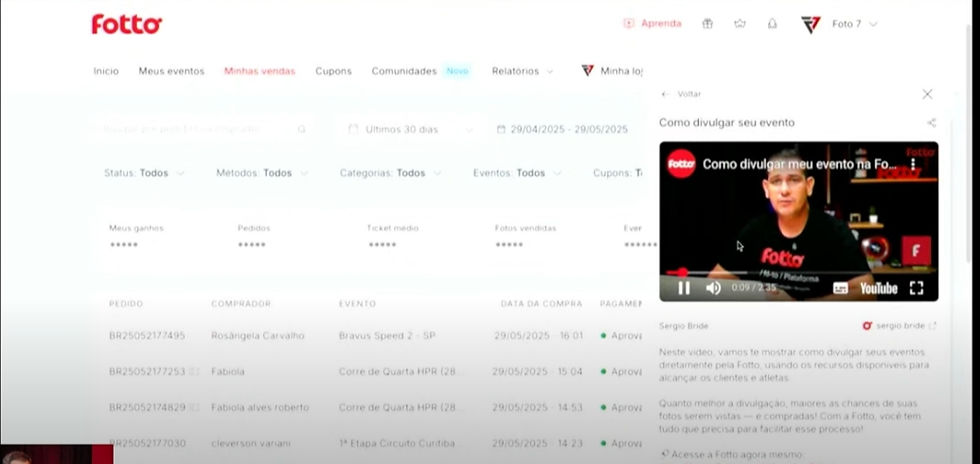Click buyer Fabiola alves roberto
This screenshot has width=980, height=464.
coord(260,407)
